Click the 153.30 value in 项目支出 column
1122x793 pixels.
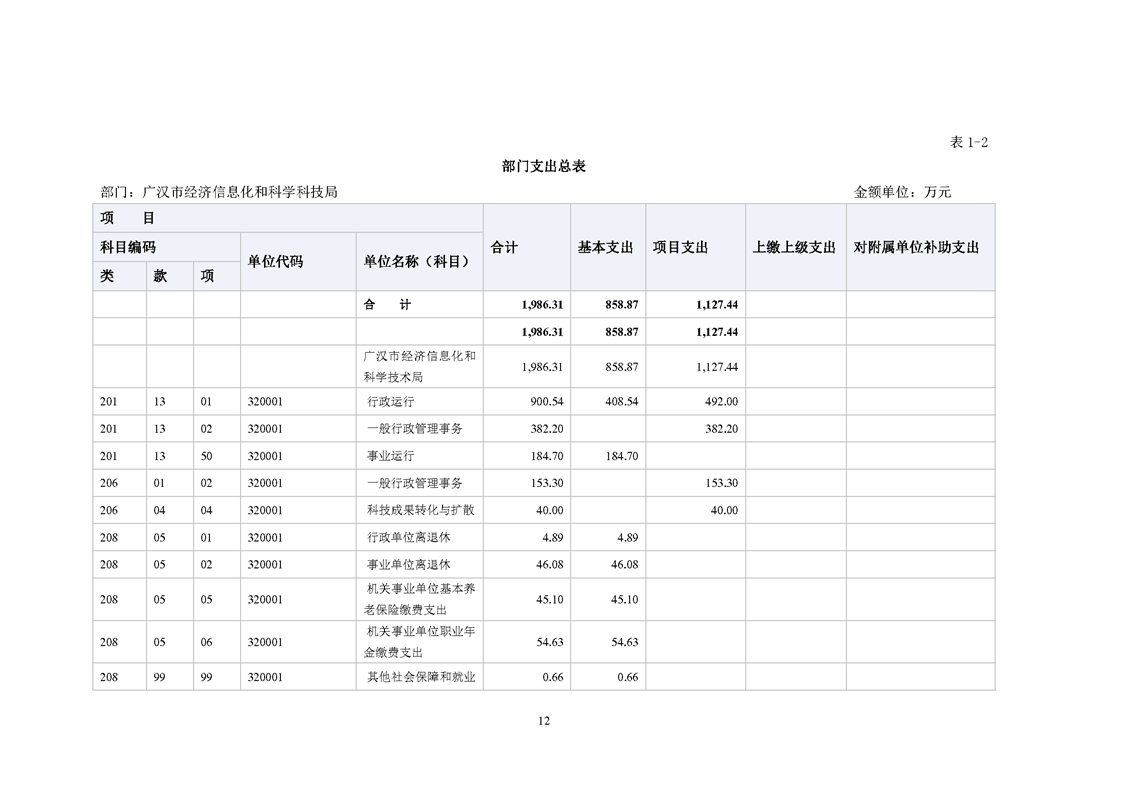pyautogui.click(x=721, y=483)
